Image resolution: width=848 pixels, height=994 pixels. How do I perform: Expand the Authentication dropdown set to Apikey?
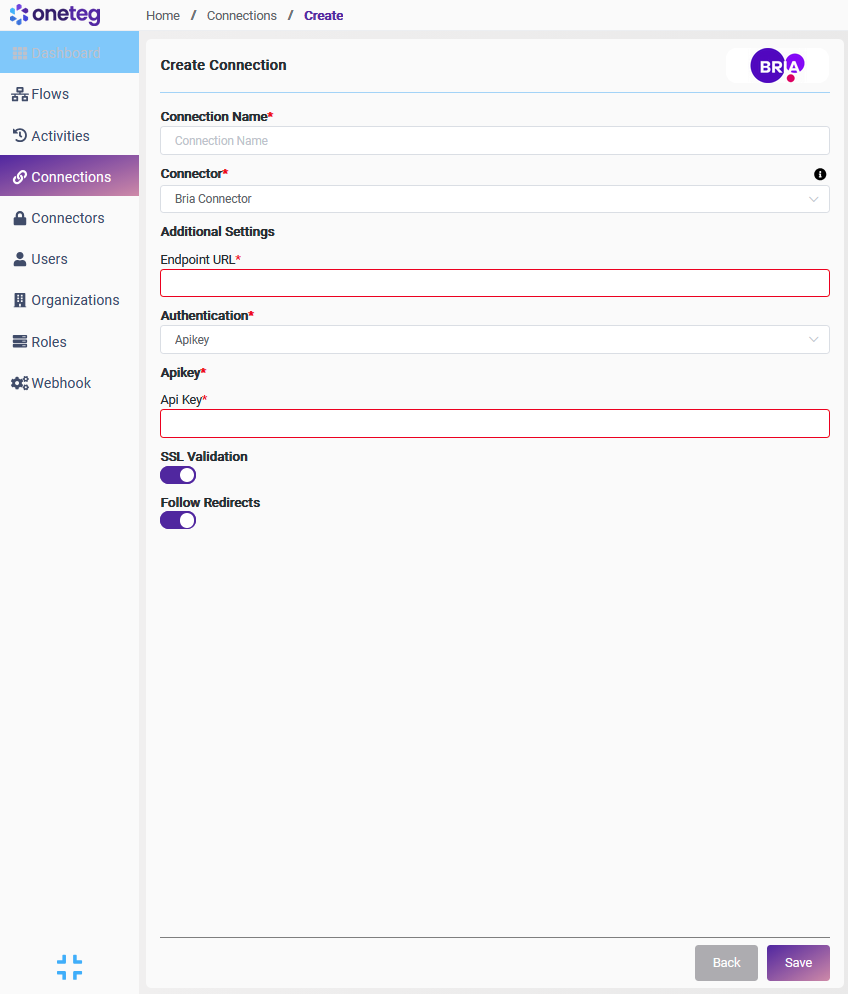pyautogui.click(x=495, y=340)
